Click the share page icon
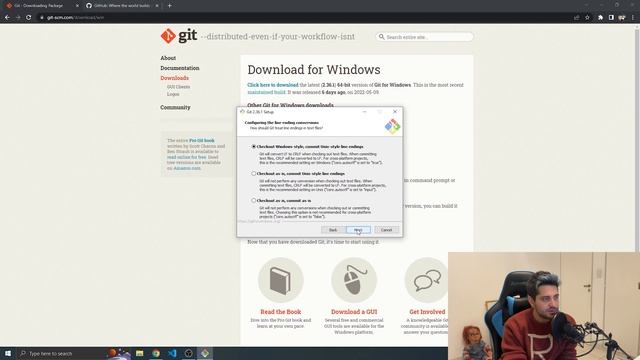Screen dimensions: 640x360 [x=577, y=18]
